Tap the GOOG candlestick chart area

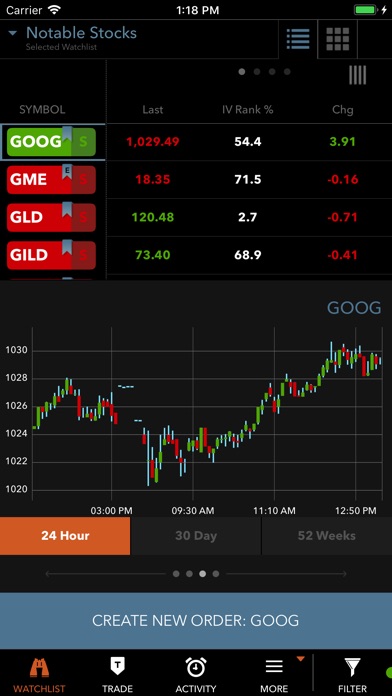pos(207,415)
